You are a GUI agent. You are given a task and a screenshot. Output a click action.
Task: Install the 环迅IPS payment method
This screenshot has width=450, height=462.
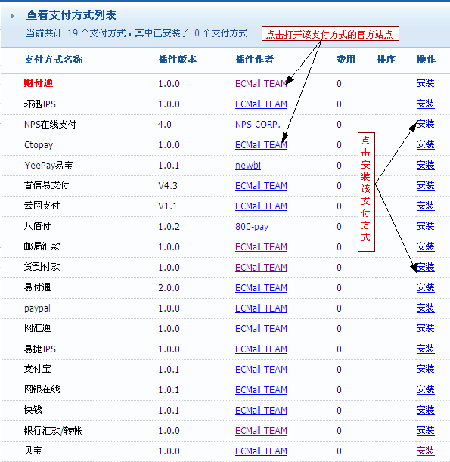coord(425,104)
